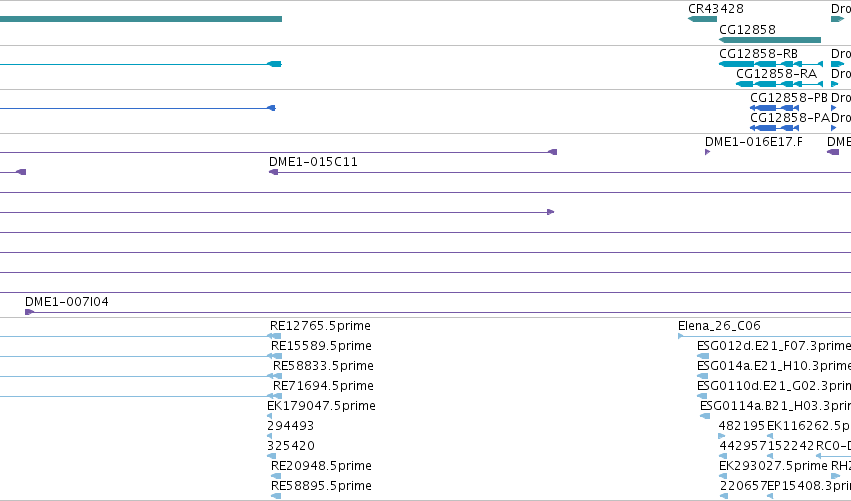Select the EK179047.5prime feature label
This screenshot has width=851, height=501.
[x=321, y=405]
